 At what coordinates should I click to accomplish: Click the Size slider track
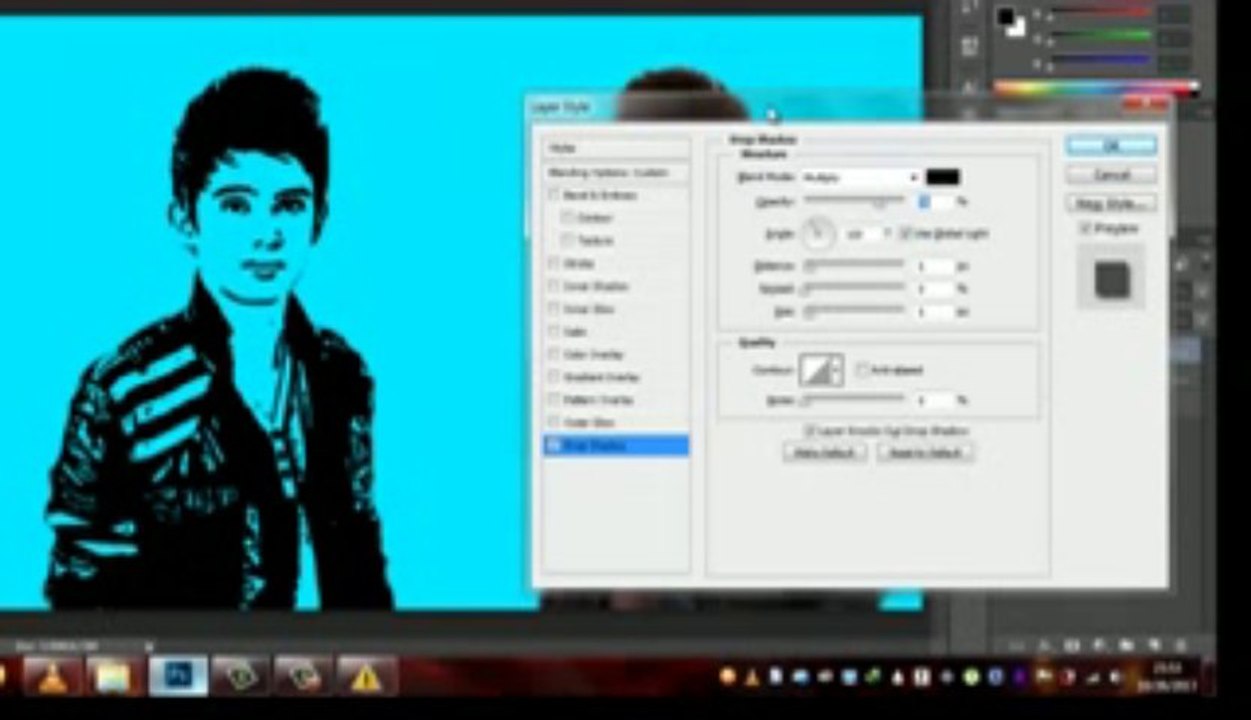pyautogui.click(x=855, y=311)
